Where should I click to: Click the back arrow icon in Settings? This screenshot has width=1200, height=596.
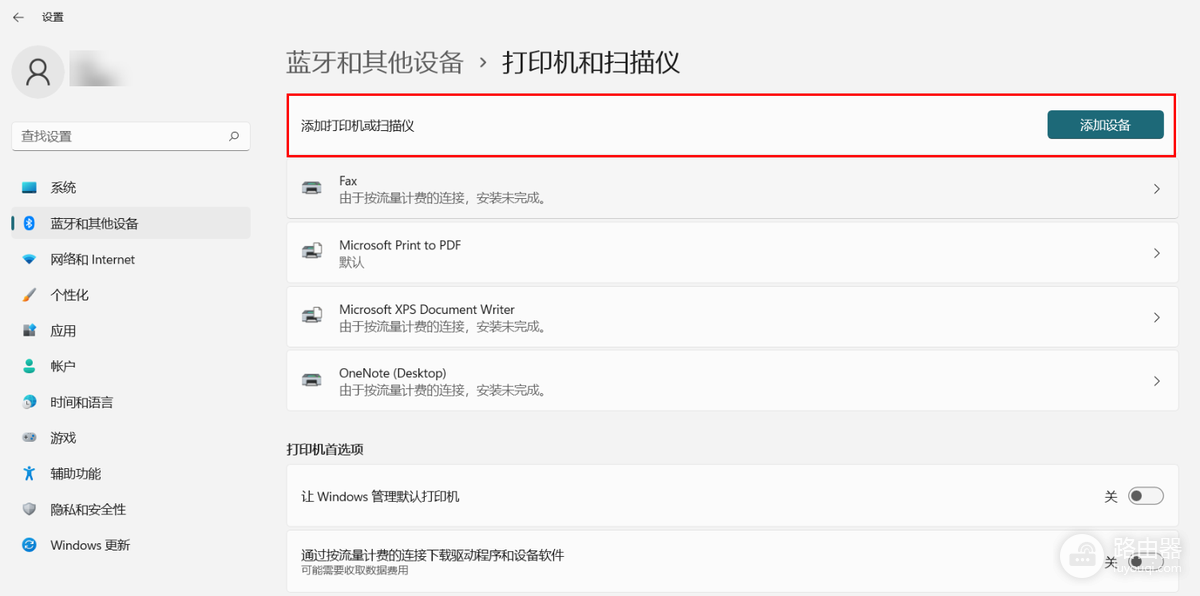(x=18, y=17)
